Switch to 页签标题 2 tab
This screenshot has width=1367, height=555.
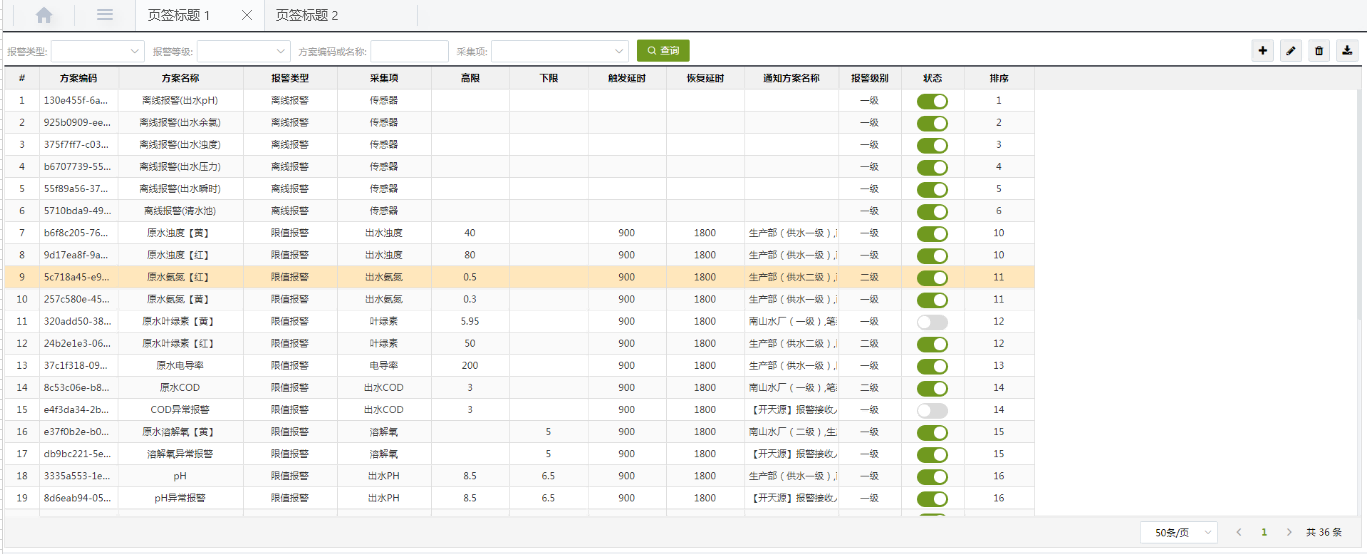tap(307, 16)
